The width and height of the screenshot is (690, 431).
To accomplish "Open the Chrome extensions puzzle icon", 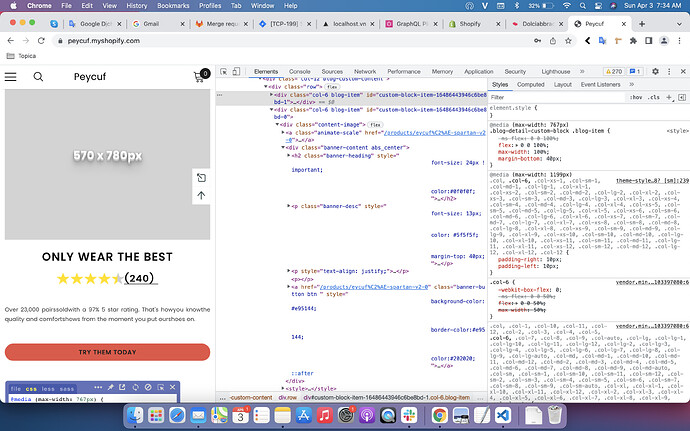I will (633, 41).
